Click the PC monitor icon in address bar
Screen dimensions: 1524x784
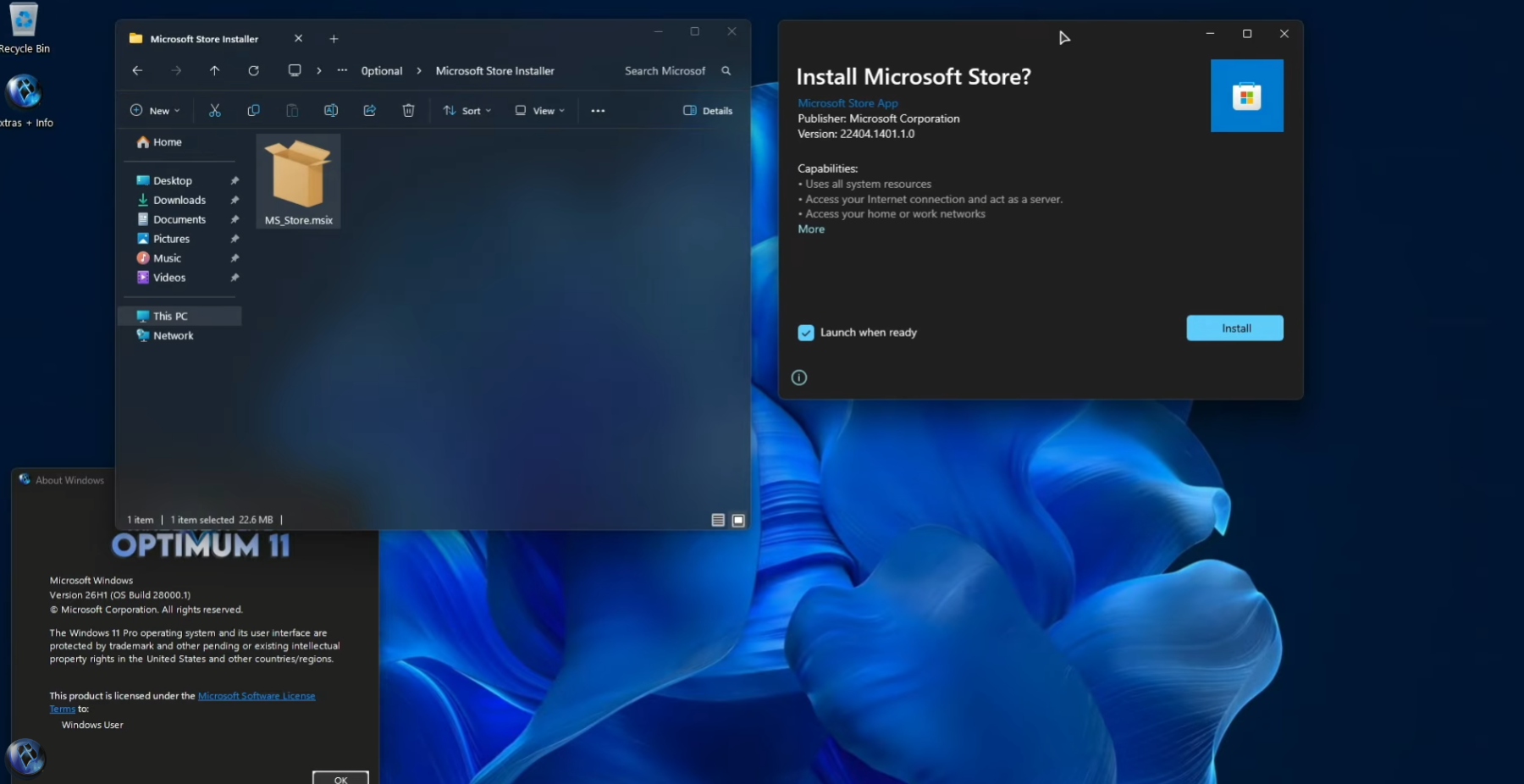click(x=295, y=71)
